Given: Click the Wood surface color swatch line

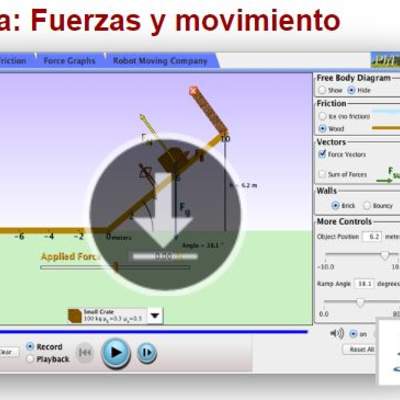Looking at the screenshot, I should 386,128.
